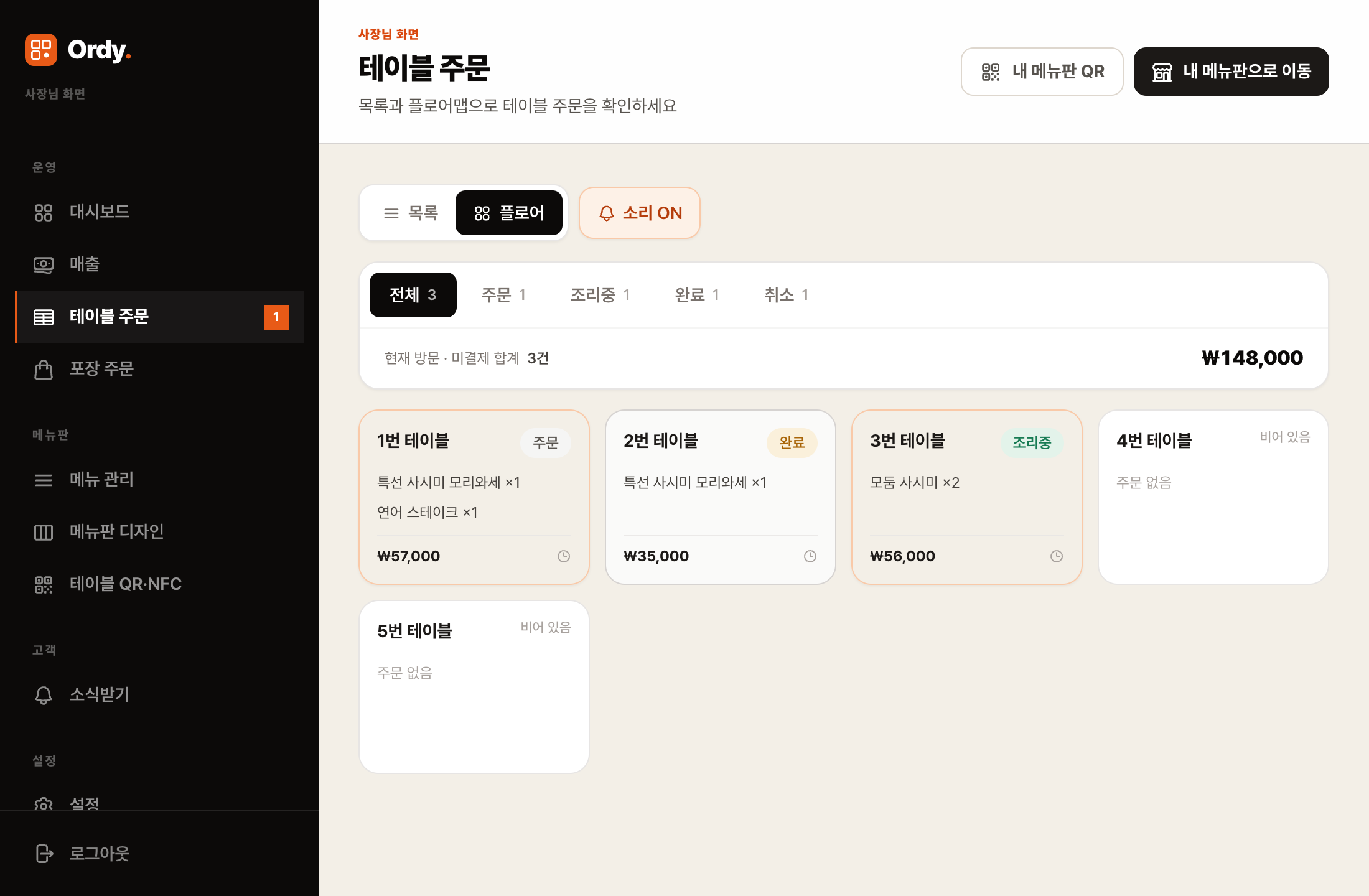Click clock icon on 1번 테이블 card

pos(564,556)
